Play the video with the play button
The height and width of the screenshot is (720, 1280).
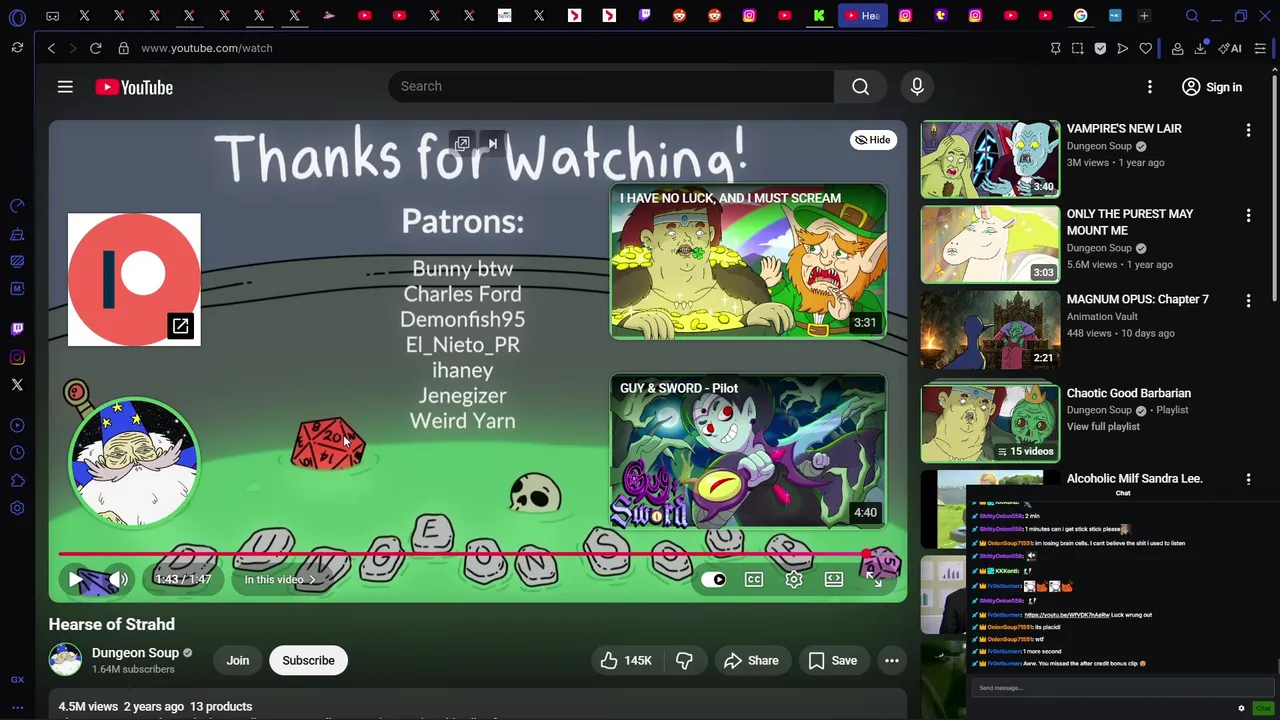[x=76, y=579]
